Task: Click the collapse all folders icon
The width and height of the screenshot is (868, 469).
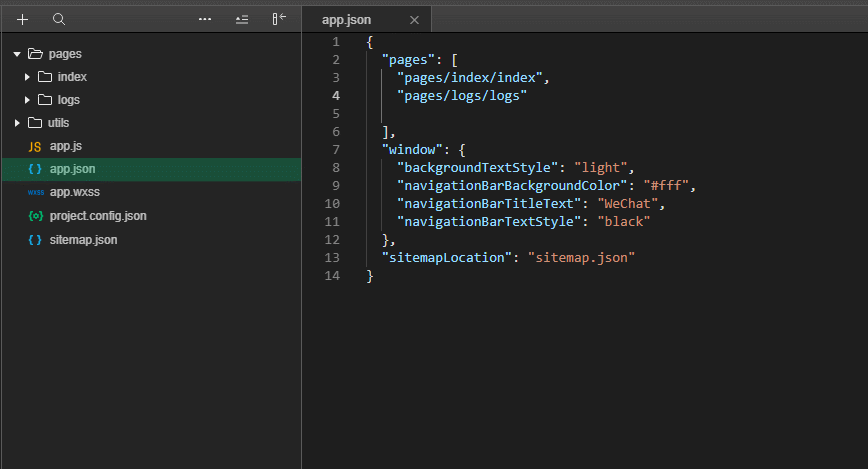Action: pos(242,20)
